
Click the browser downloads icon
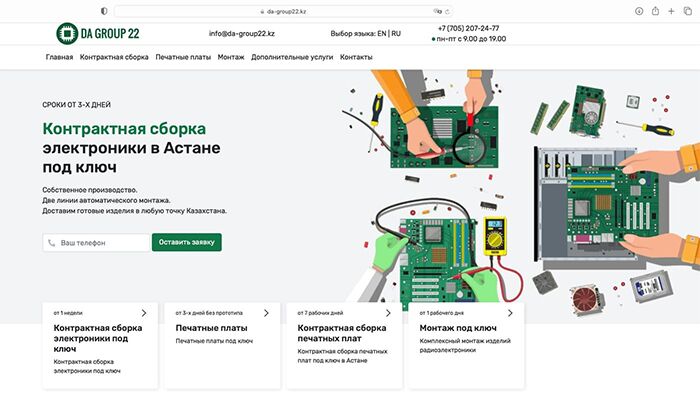coord(639,10)
